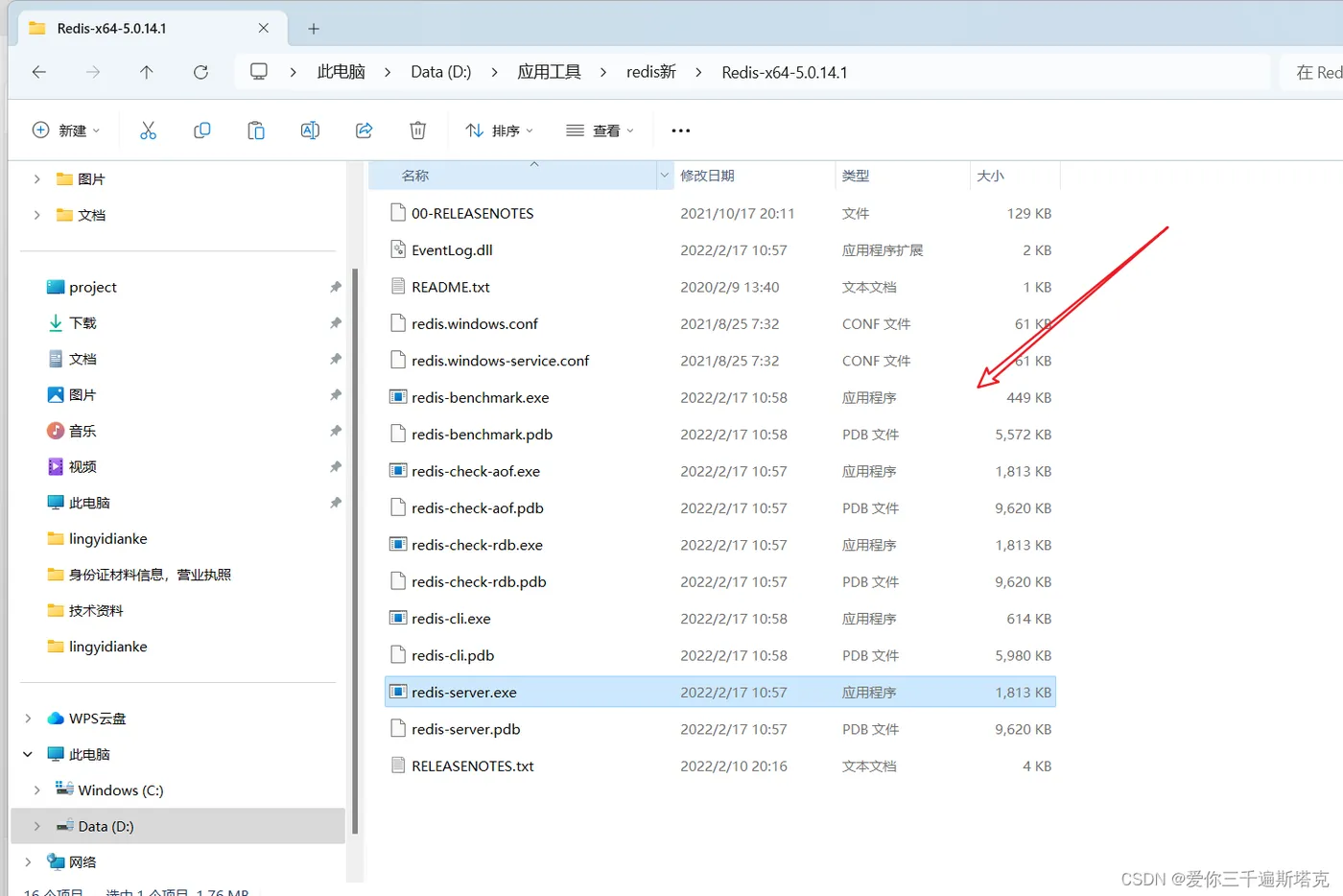Expand the 网络 tree node
This screenshot has height=896, width=1343.
click(x=28, y=861)
